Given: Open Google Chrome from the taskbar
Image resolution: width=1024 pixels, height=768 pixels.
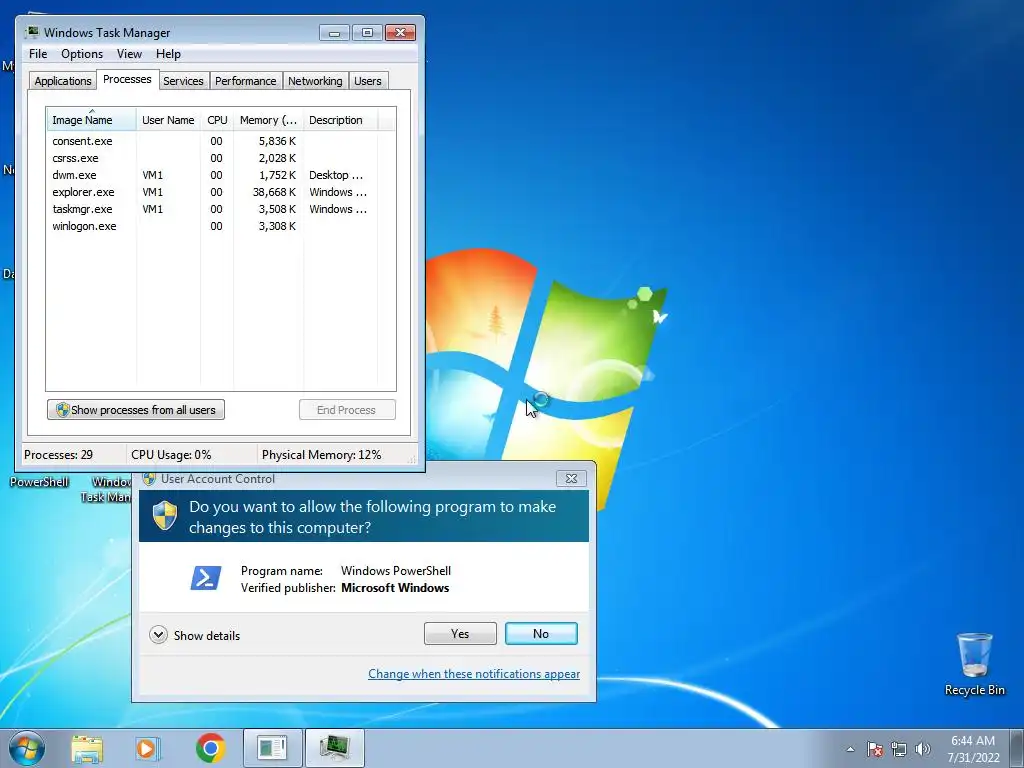Looking at the screenshot, I should 210,748.
